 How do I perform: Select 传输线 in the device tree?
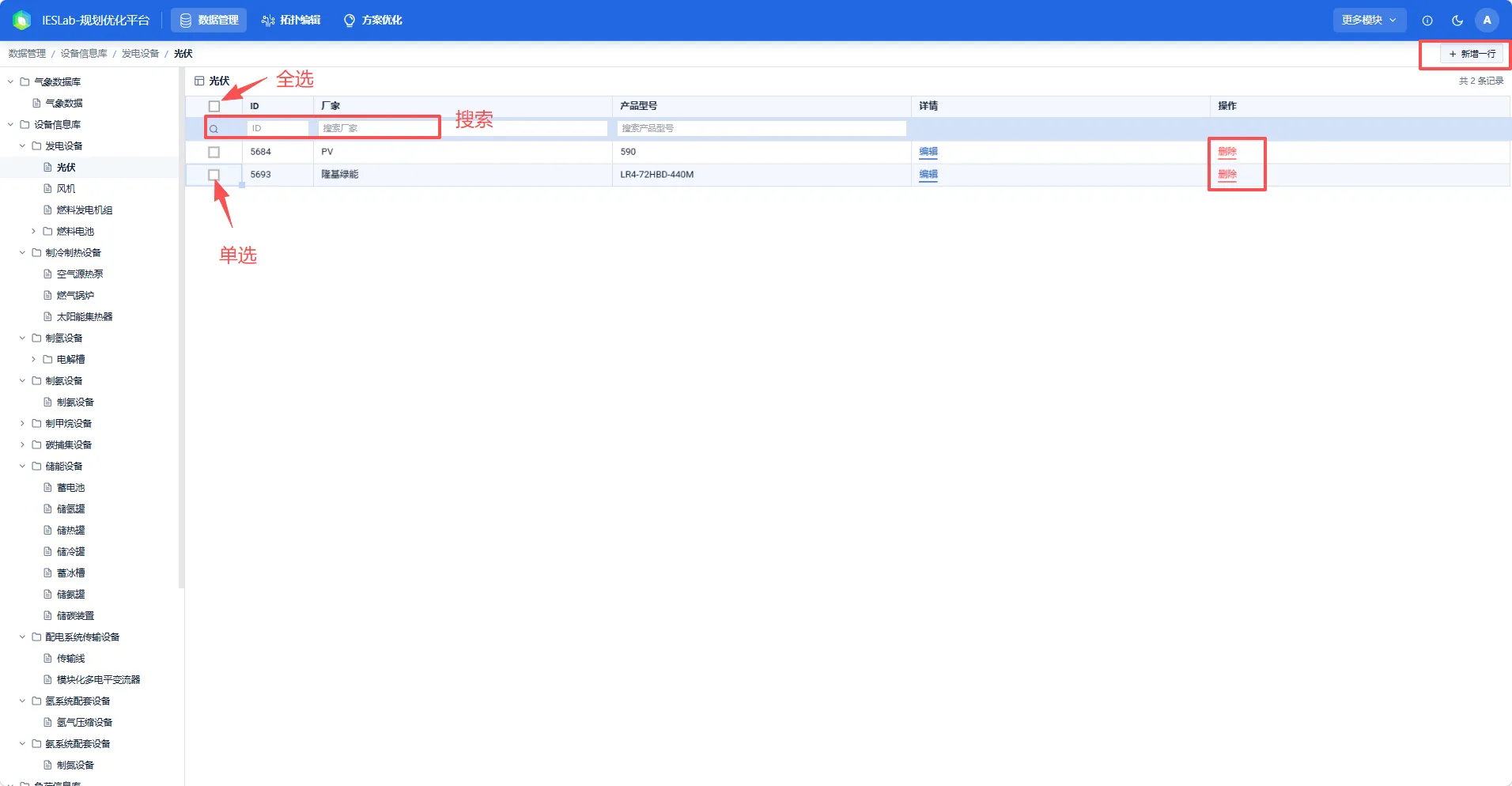70,658
